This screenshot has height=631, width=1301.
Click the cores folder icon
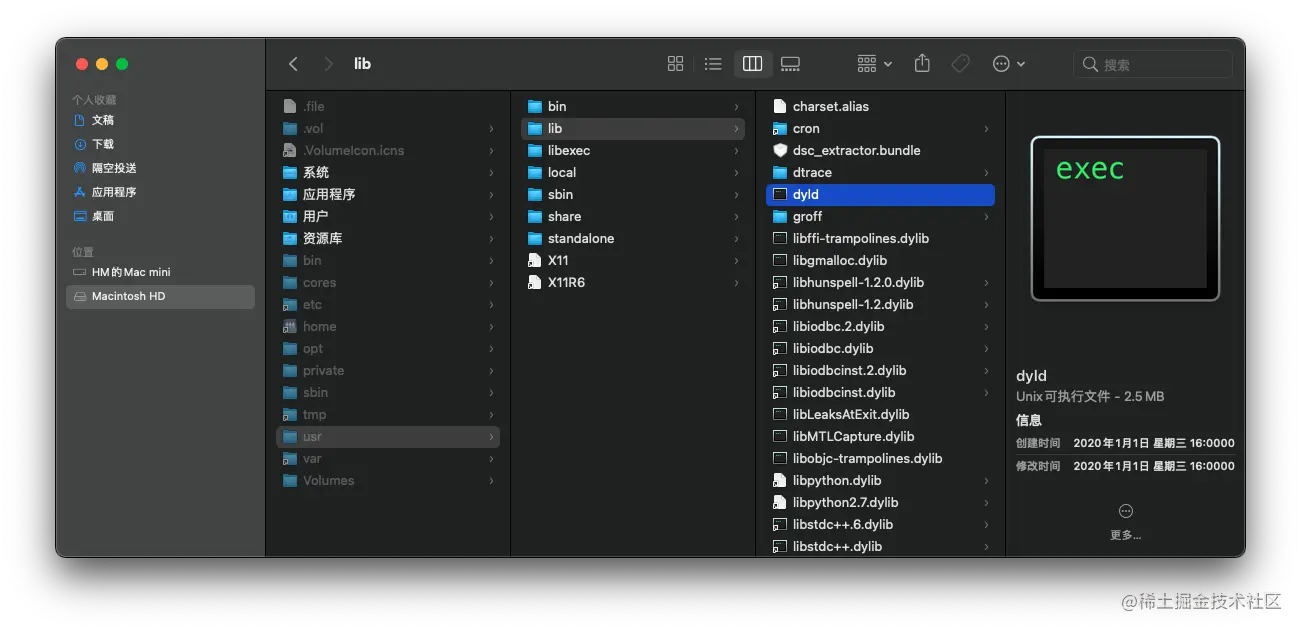pos(290,282)
